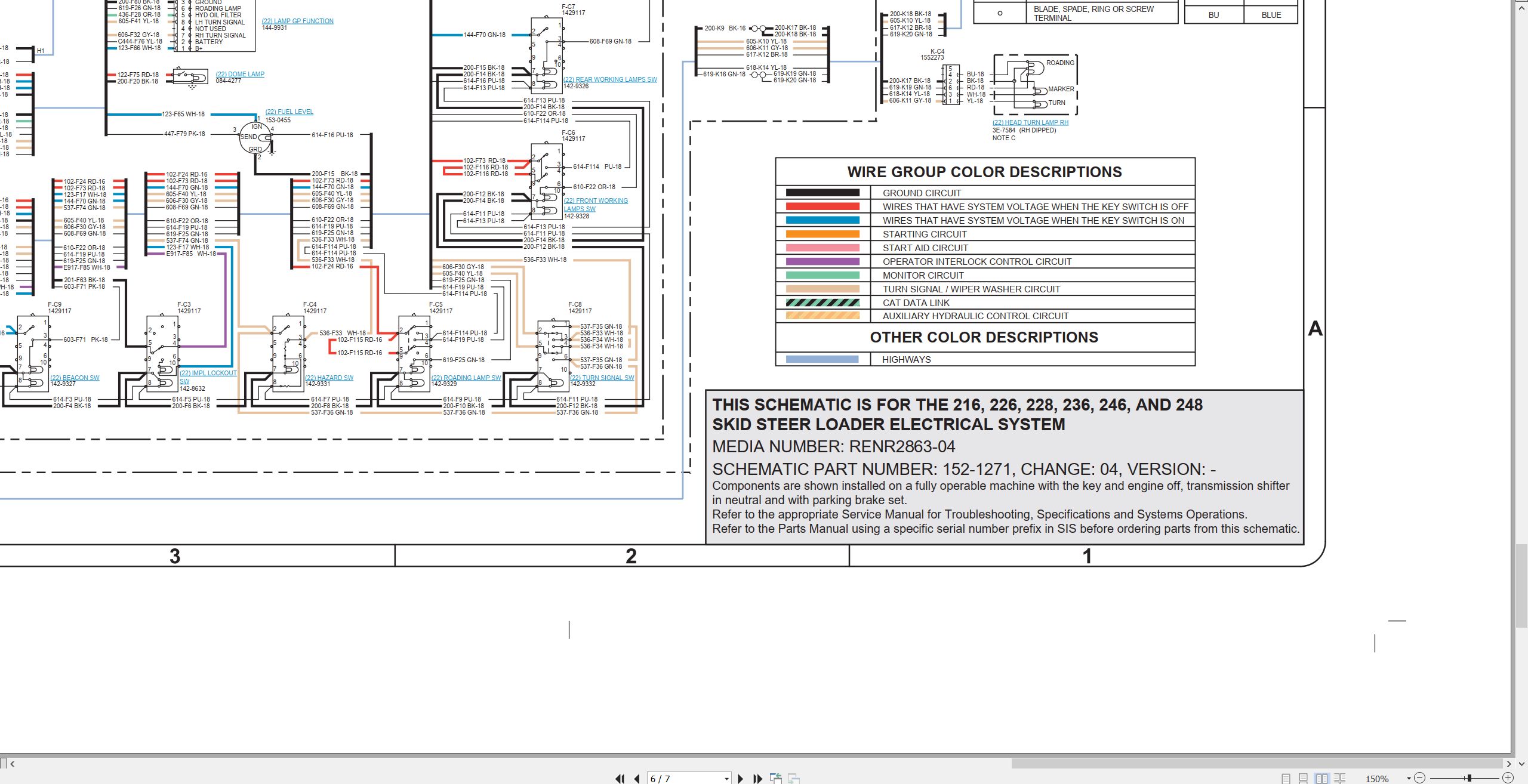Open the IMPL LOCKOUT SW link

(208, 376)
